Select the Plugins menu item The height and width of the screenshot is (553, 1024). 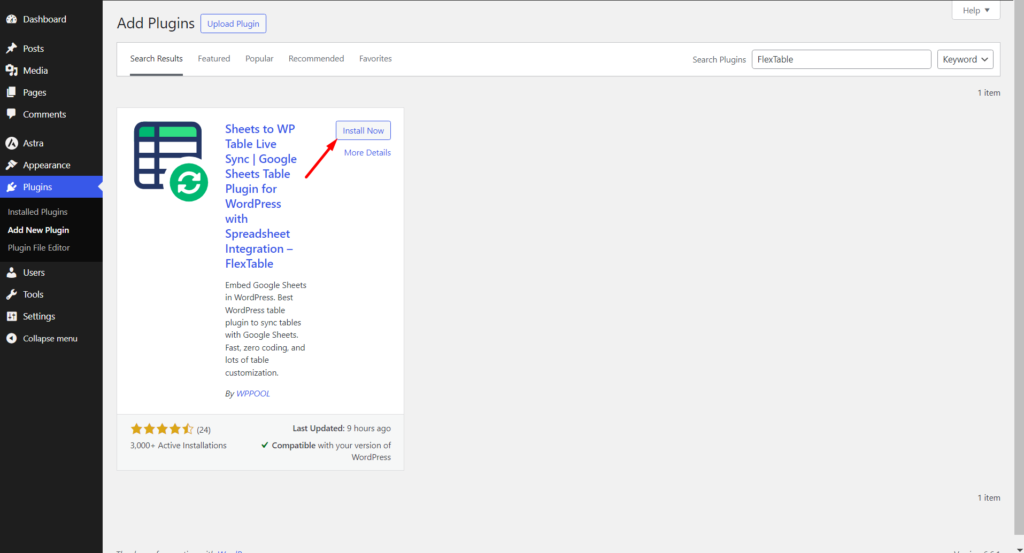[51, 187]
